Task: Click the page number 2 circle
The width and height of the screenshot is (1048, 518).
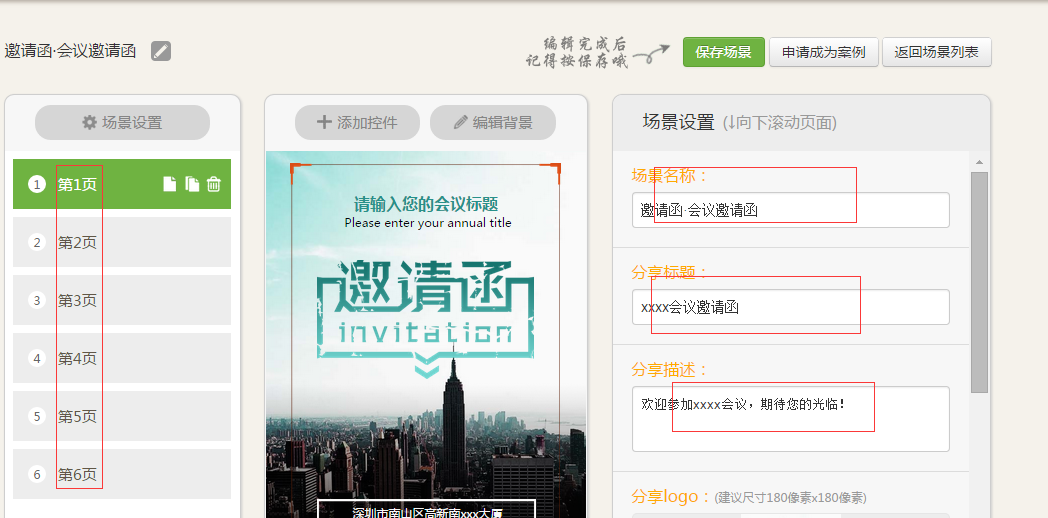Action: point(37,242)
